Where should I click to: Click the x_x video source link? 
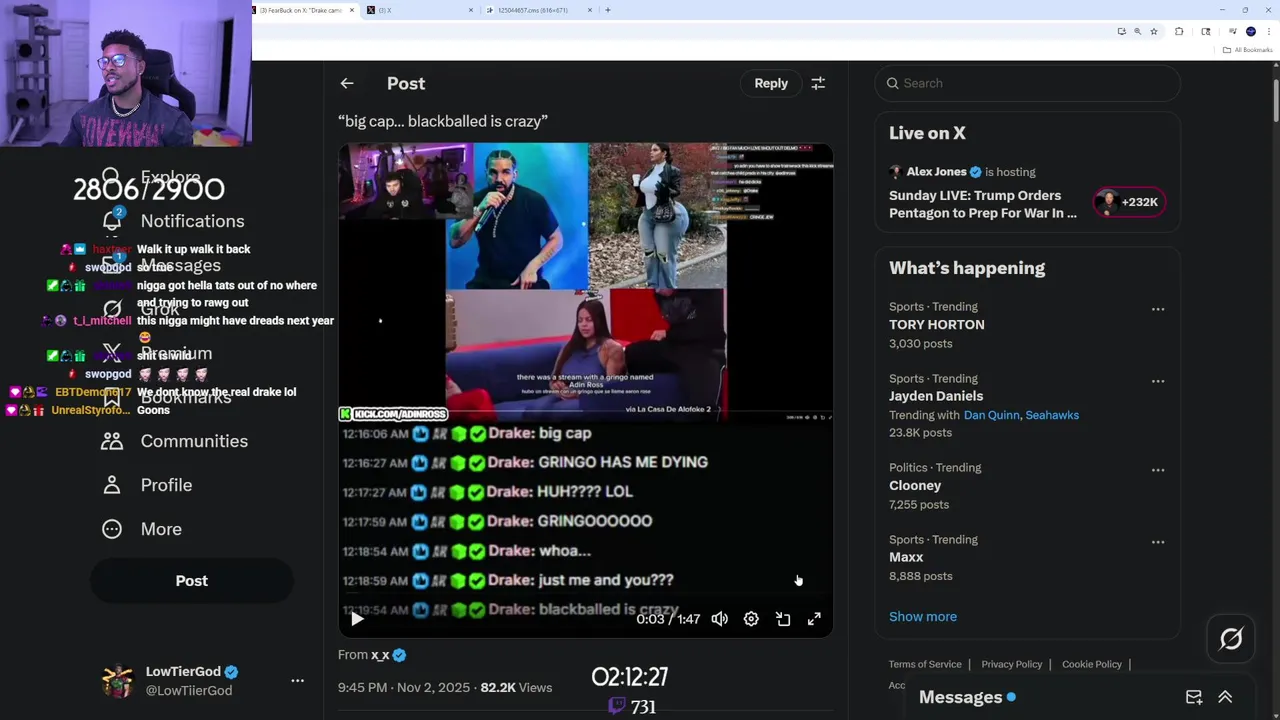point(380,655)
